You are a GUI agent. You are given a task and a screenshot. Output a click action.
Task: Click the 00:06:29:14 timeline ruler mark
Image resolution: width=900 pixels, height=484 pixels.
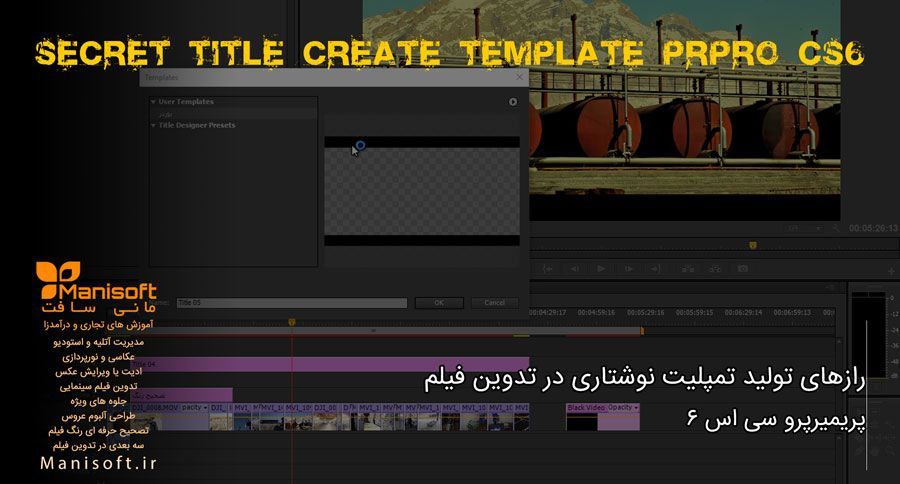[743, 312]
